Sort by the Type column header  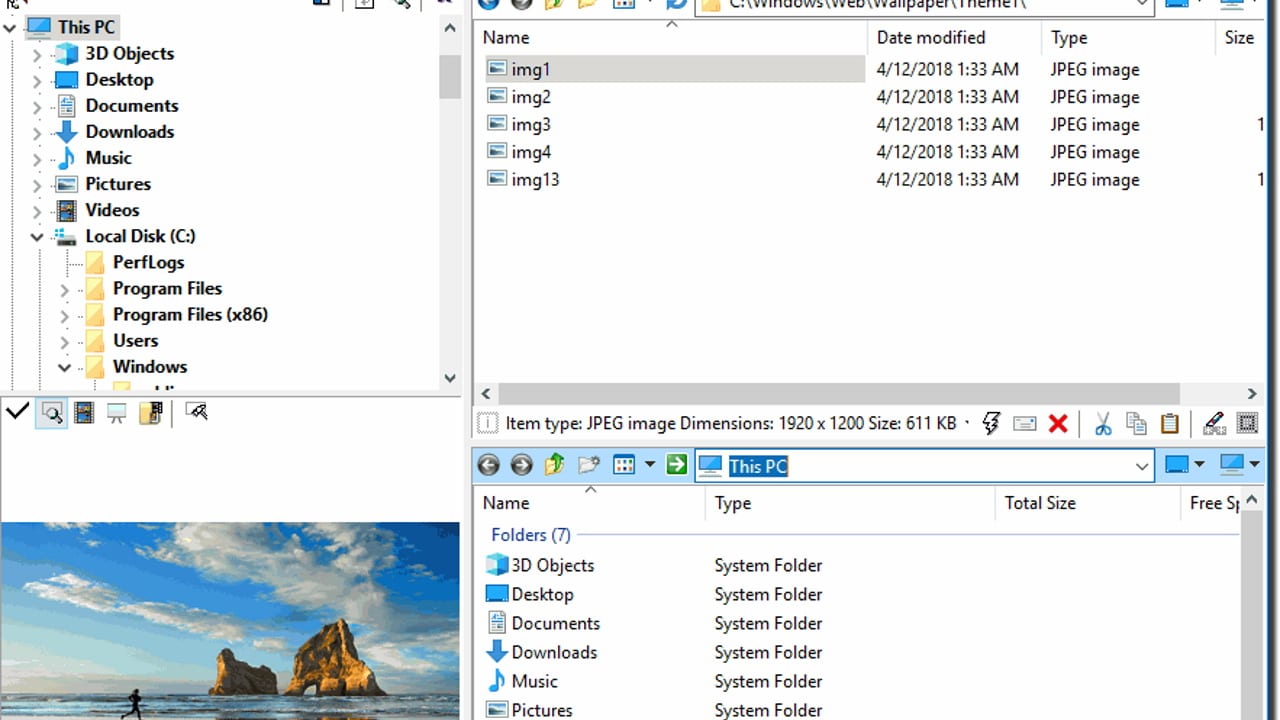tap(1069, 37)
